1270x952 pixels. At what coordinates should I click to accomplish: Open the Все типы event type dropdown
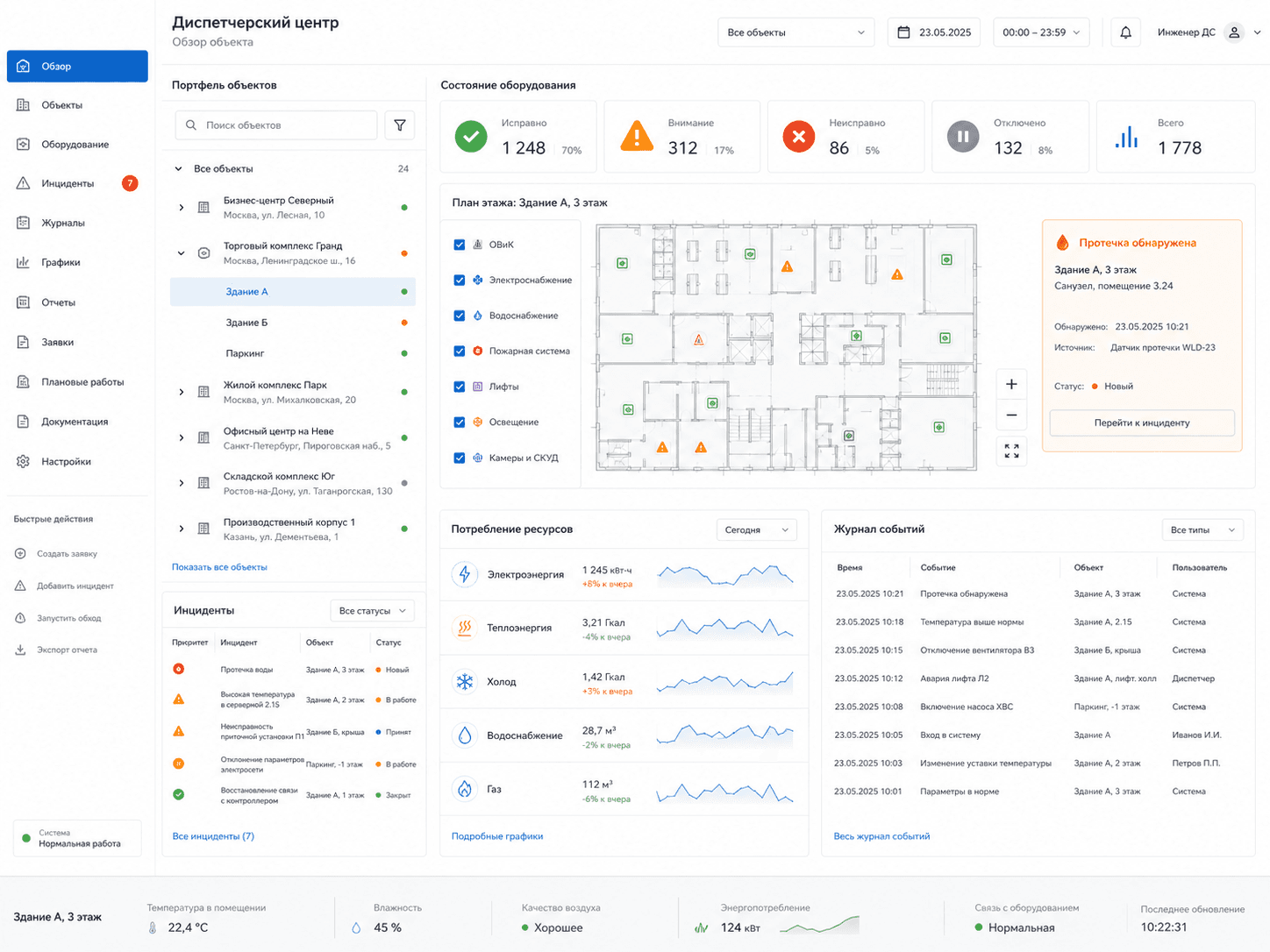pos(1202,529)
